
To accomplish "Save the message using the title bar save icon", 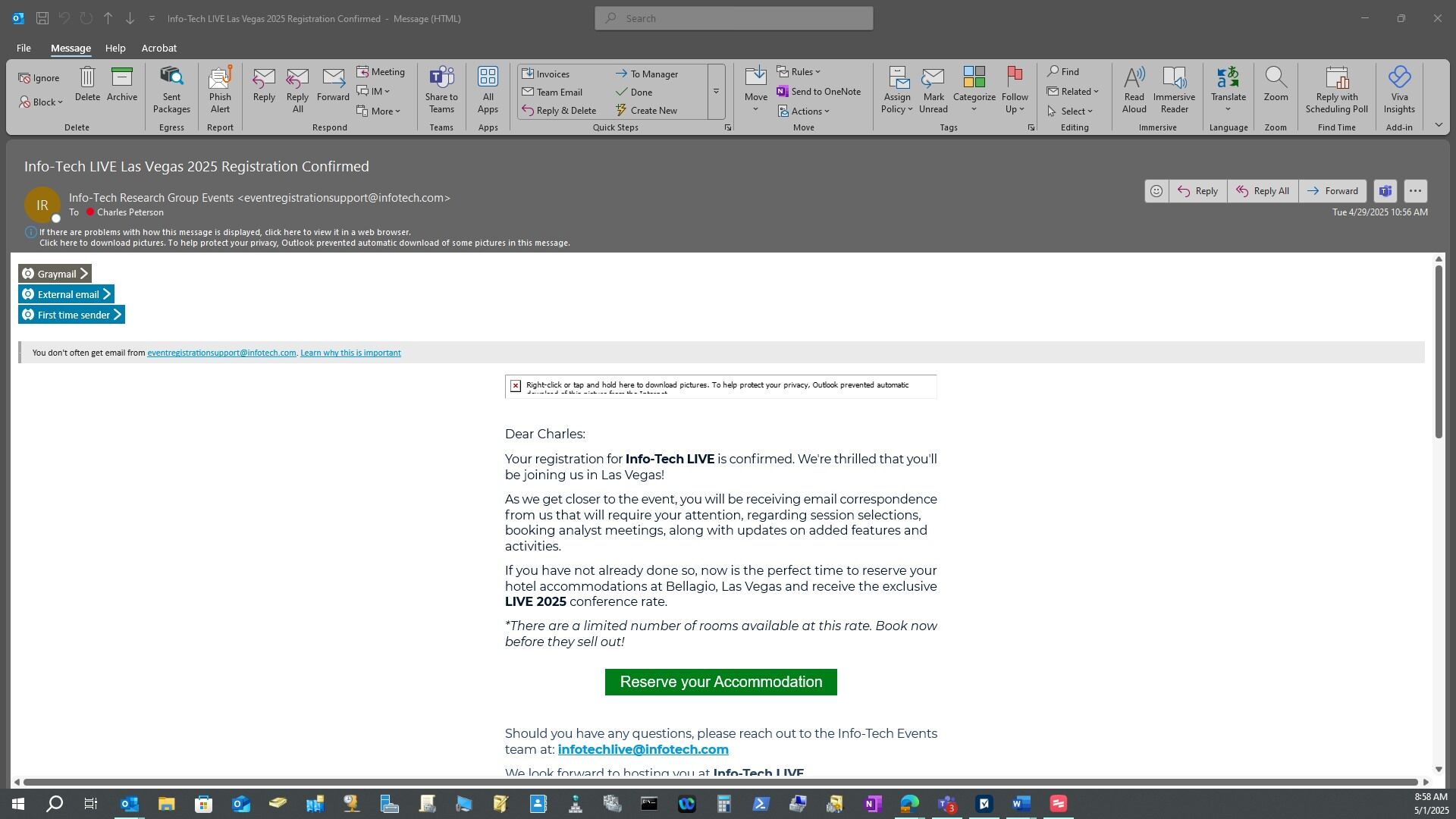I will pos(42,18).
